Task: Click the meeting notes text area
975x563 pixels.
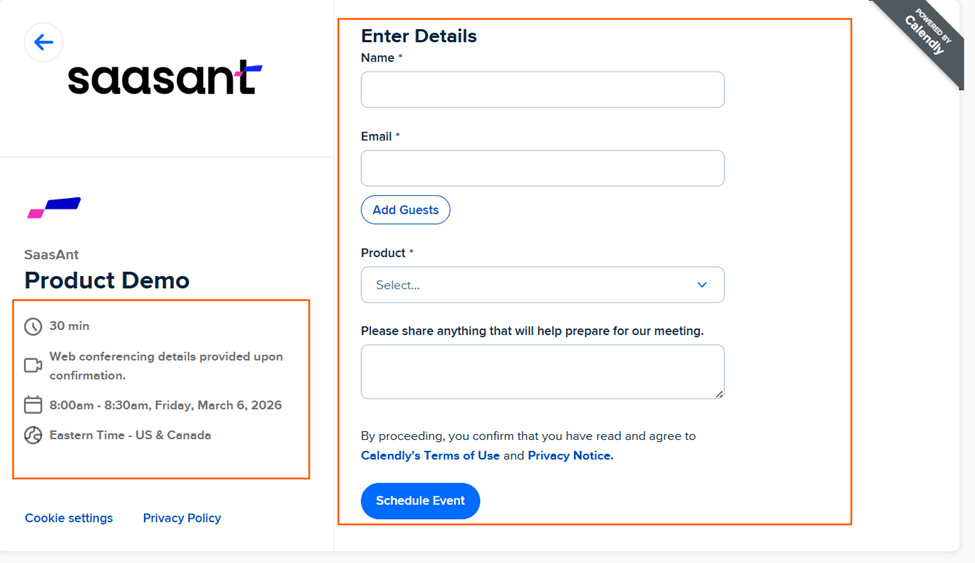Action: point(542,371)
